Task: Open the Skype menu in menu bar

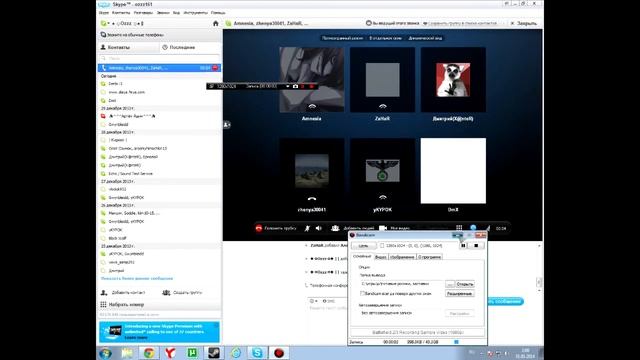Action: point(104,13)
